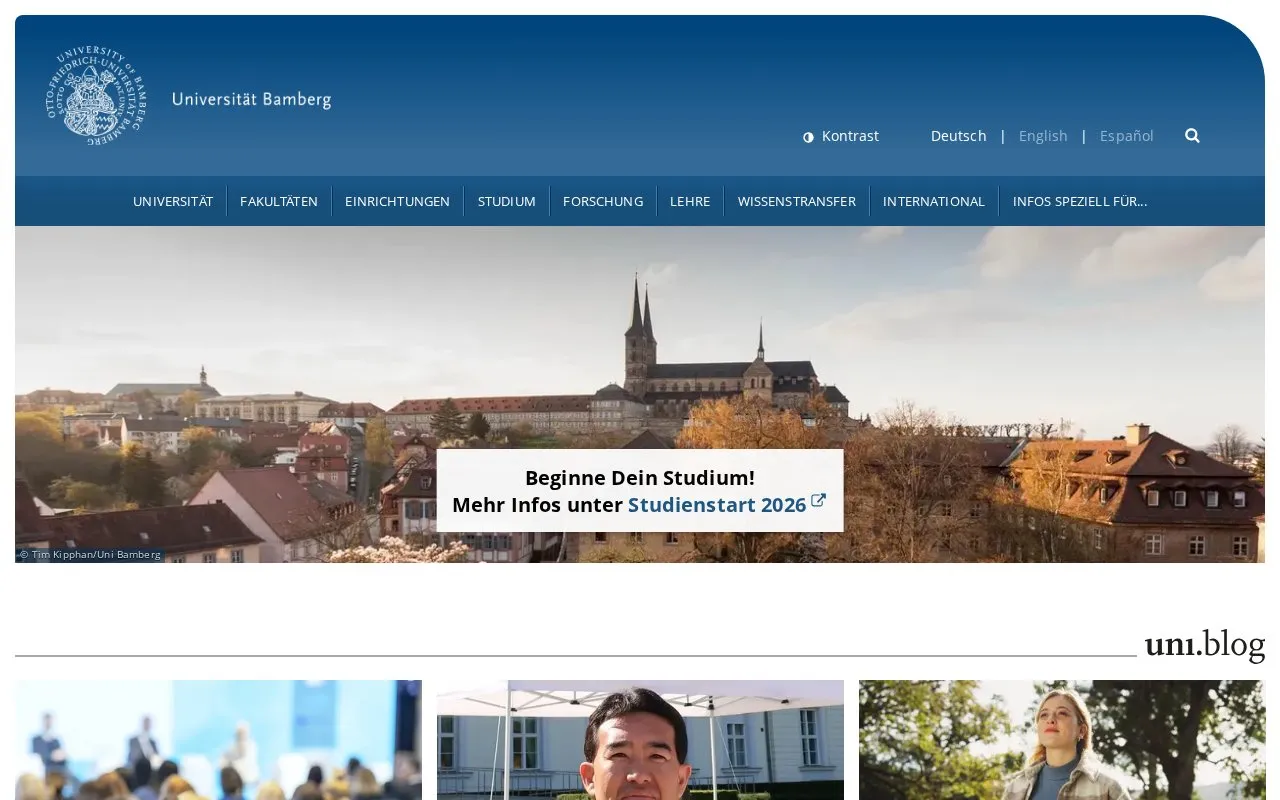This screenshot has height=800, width=1280.
Task: Open the Studium menu
Action: click(507, 201)
